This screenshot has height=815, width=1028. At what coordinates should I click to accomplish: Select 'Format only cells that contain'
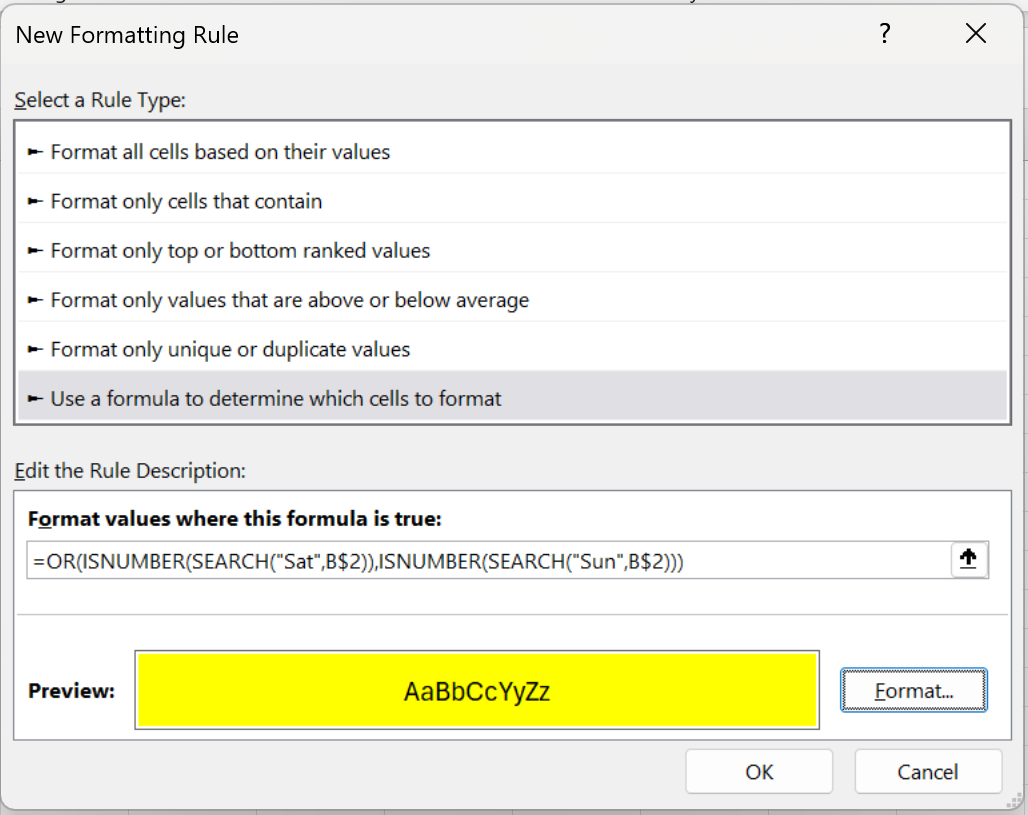click(513, 201)
